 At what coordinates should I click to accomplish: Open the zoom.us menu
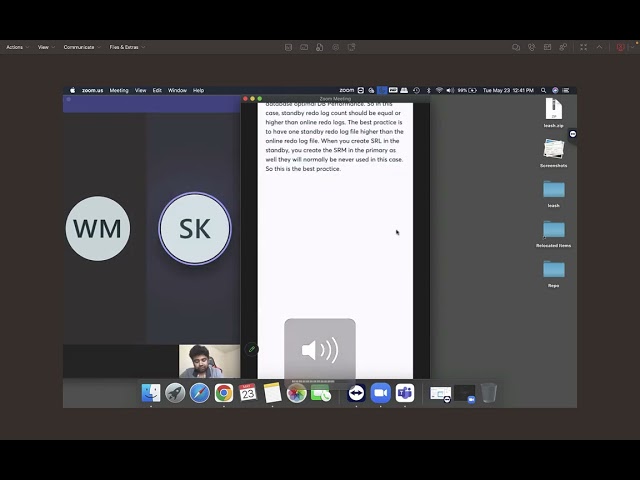click(92, 90)
